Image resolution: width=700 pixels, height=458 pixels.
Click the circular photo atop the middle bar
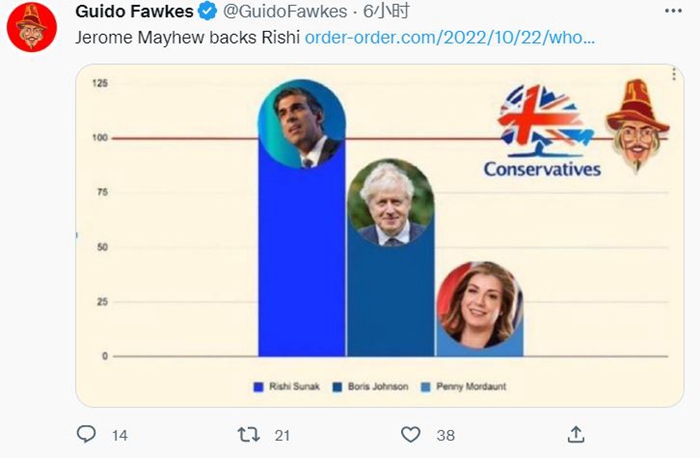(x=390, y=203)
